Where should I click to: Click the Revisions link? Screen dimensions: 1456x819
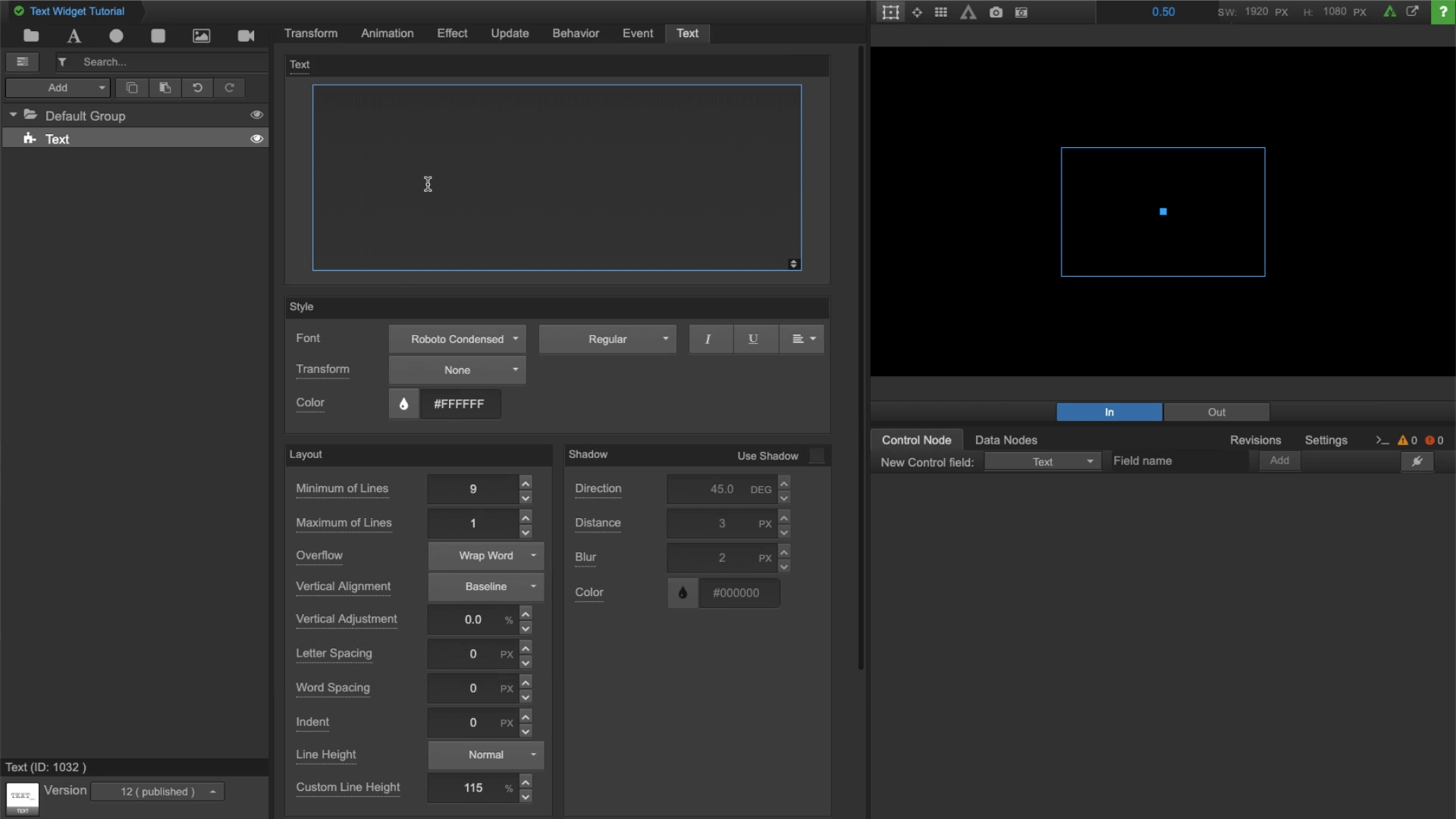[x=1255, y=440]
